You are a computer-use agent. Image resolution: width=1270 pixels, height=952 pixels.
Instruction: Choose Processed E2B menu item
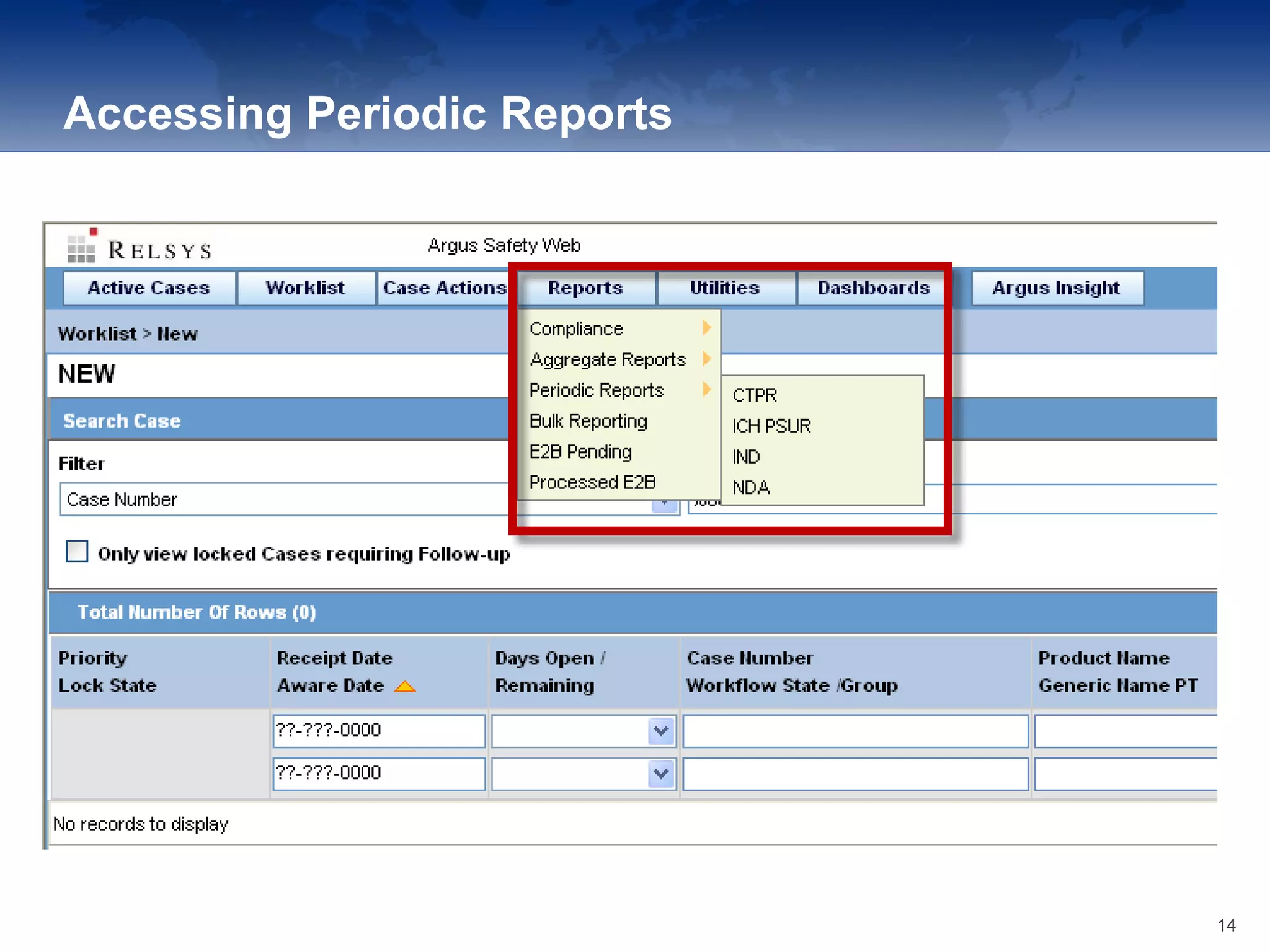(619, 482)
